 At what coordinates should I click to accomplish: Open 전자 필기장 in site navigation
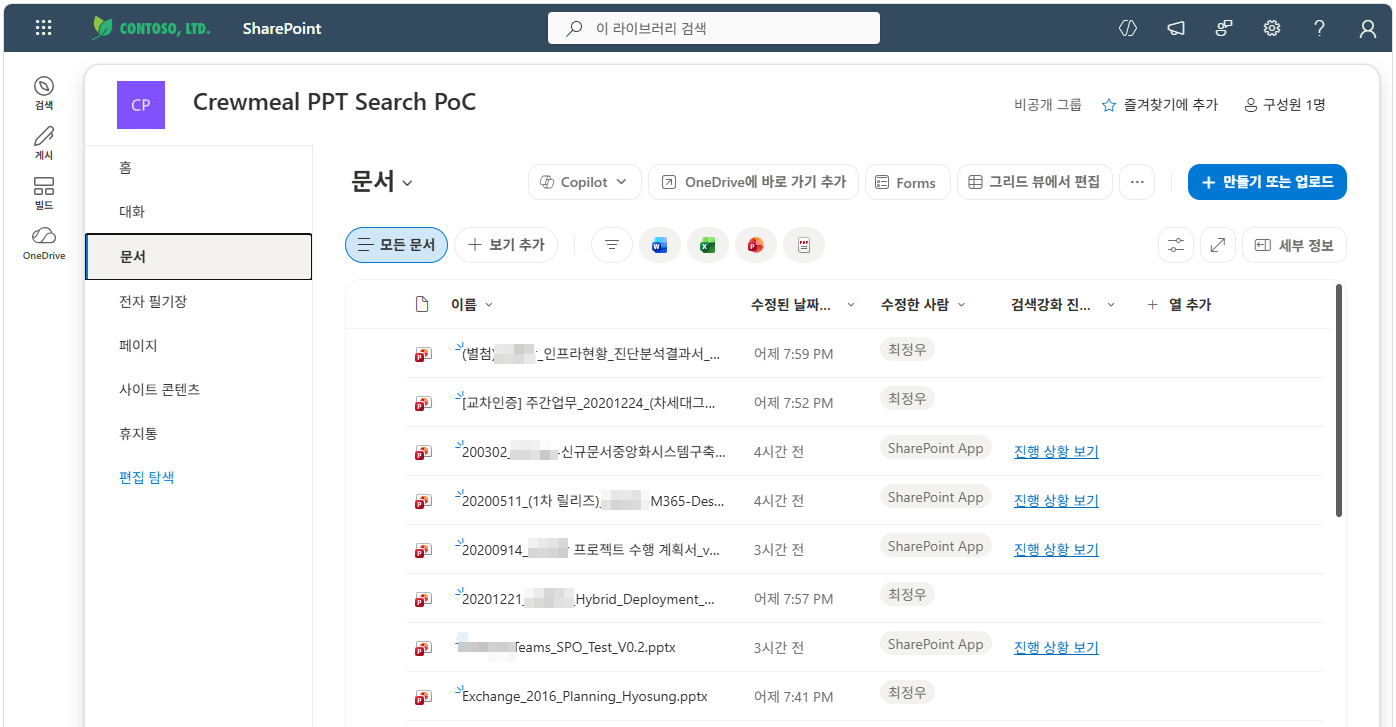198,301
